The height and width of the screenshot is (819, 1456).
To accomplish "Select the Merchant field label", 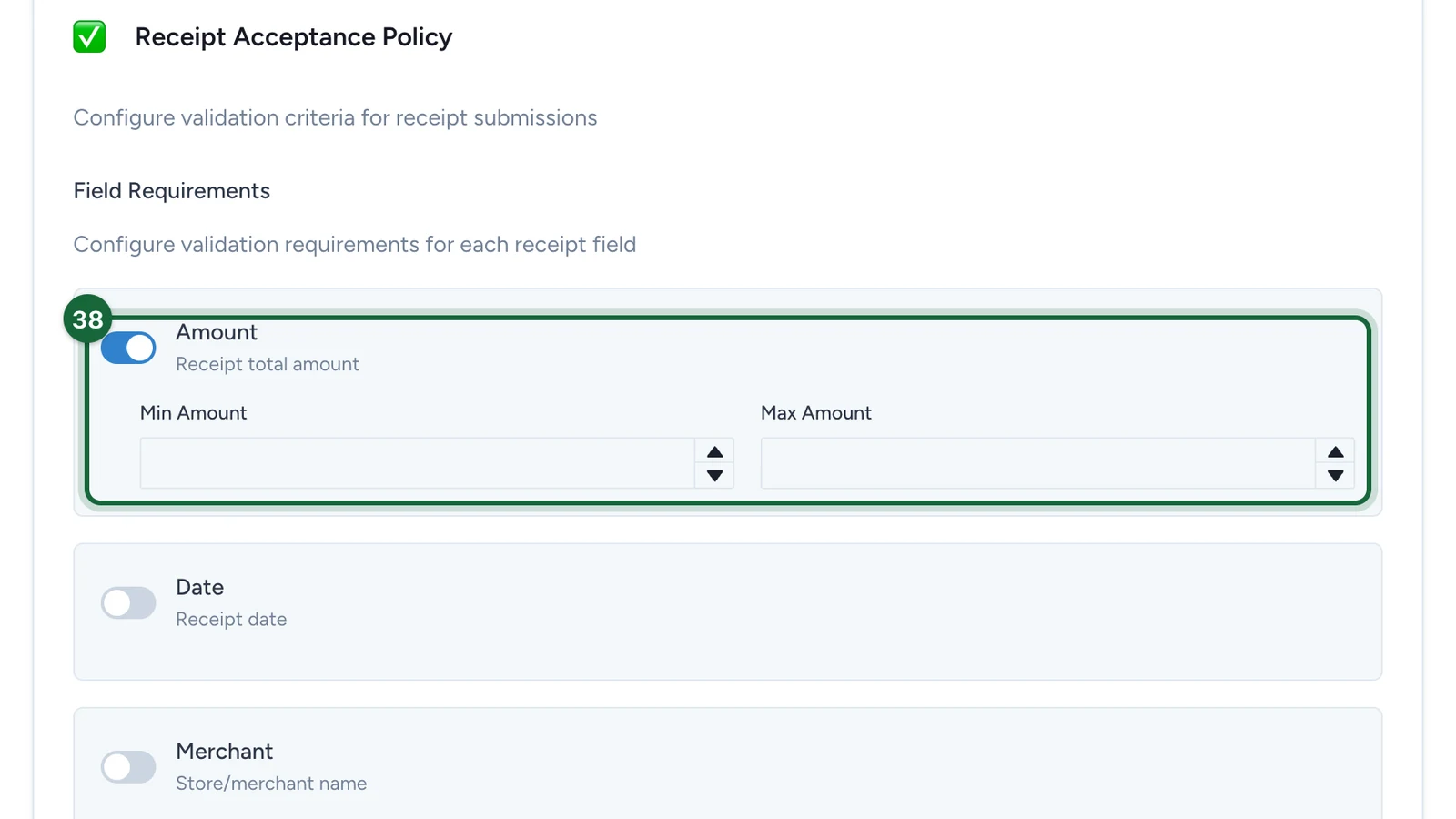I will click(x=224, y=752).
